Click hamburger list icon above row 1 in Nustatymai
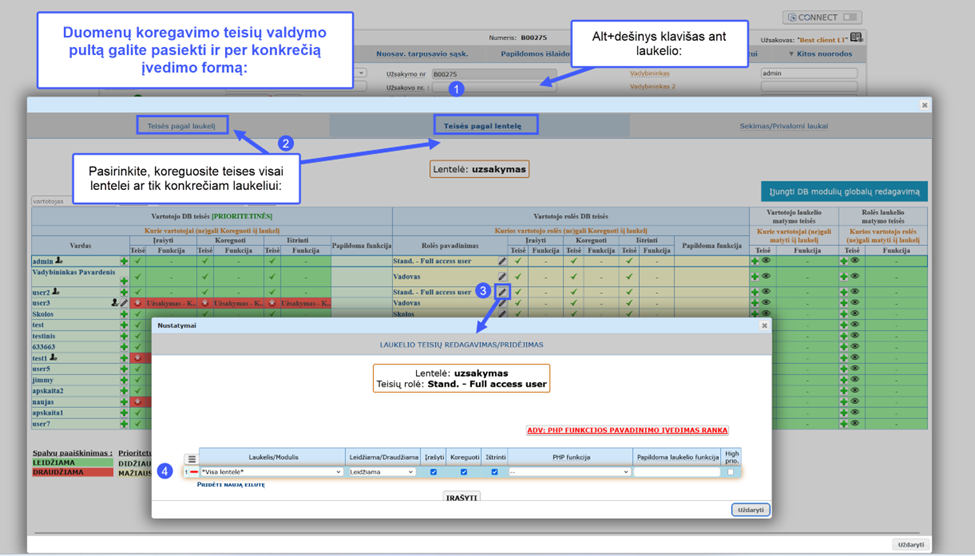Image resolution: width=975 pixels, height=556 pixels. [192, 459]
